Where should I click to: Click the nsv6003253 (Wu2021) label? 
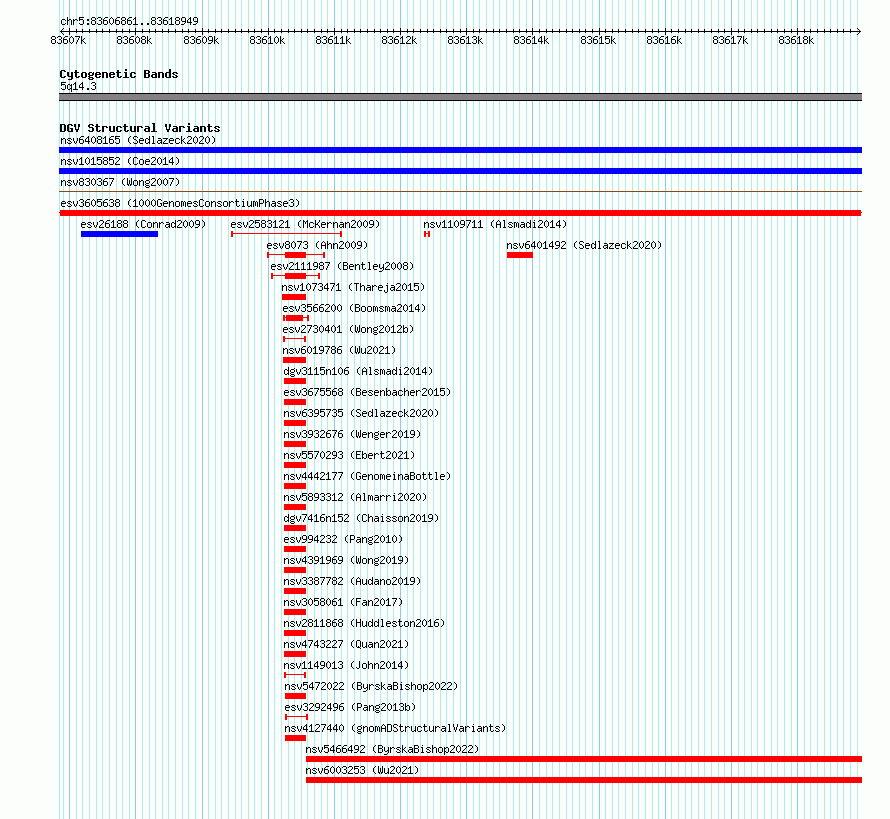pos(362,770)
